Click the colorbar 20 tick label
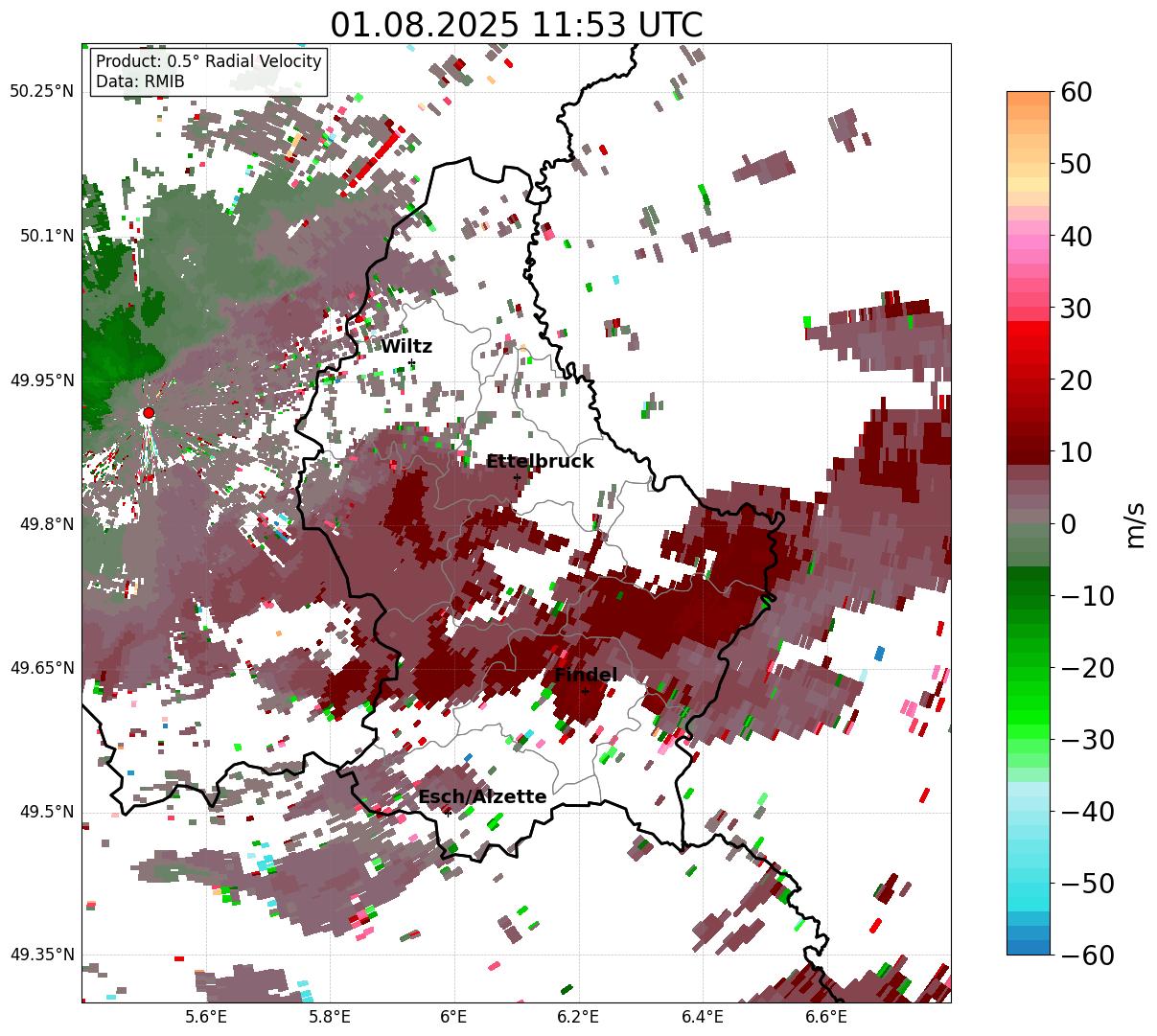This screenshot has width=1157, height=1036. (x=1075, y=380)
